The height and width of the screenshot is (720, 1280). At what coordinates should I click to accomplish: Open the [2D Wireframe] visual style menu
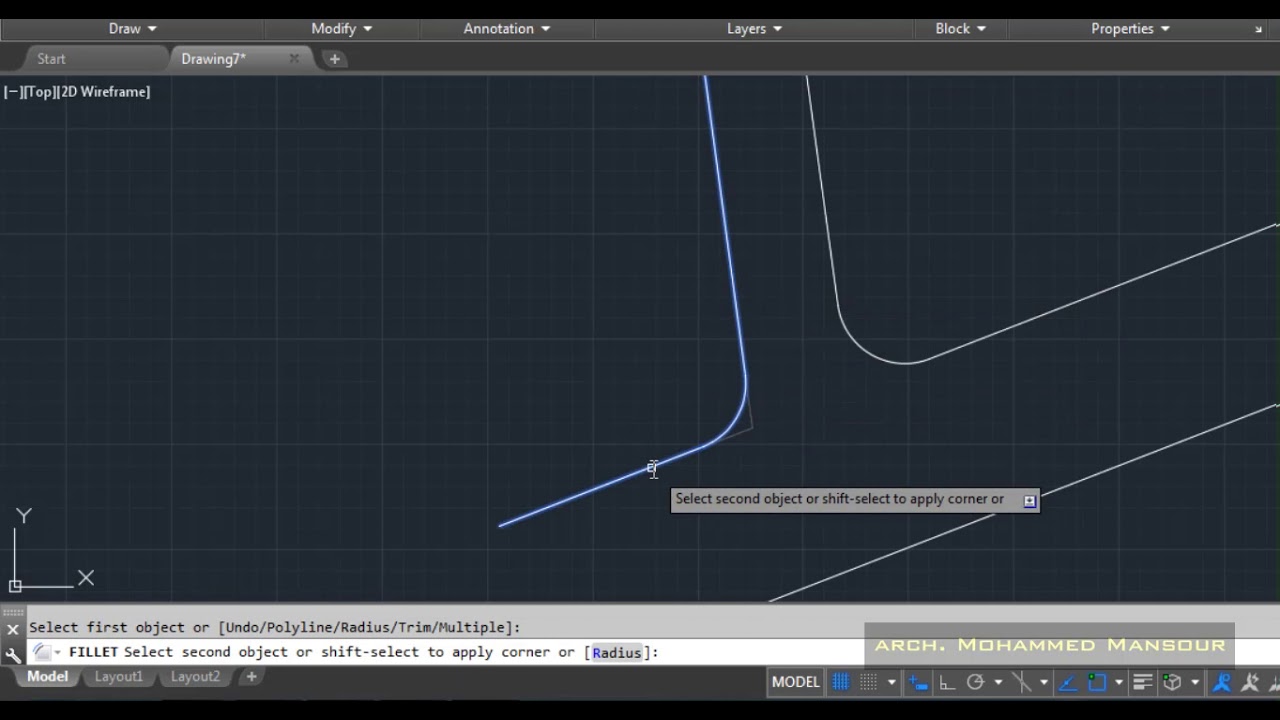pos(104,92)
